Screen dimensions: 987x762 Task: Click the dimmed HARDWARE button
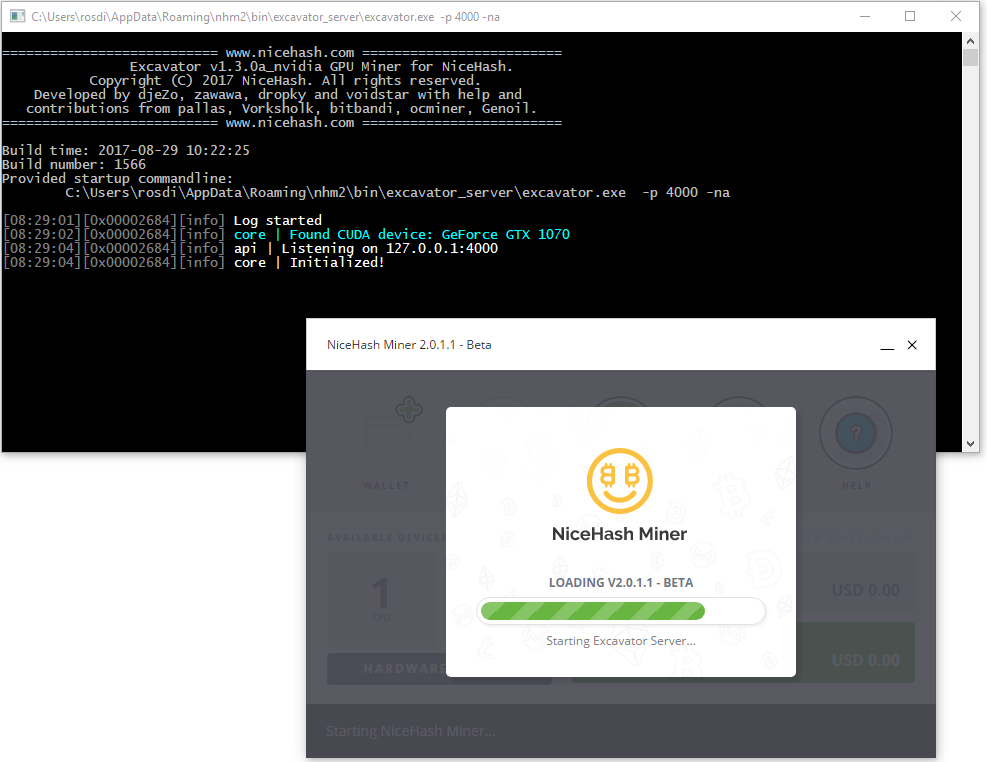(x=439, y=668)
